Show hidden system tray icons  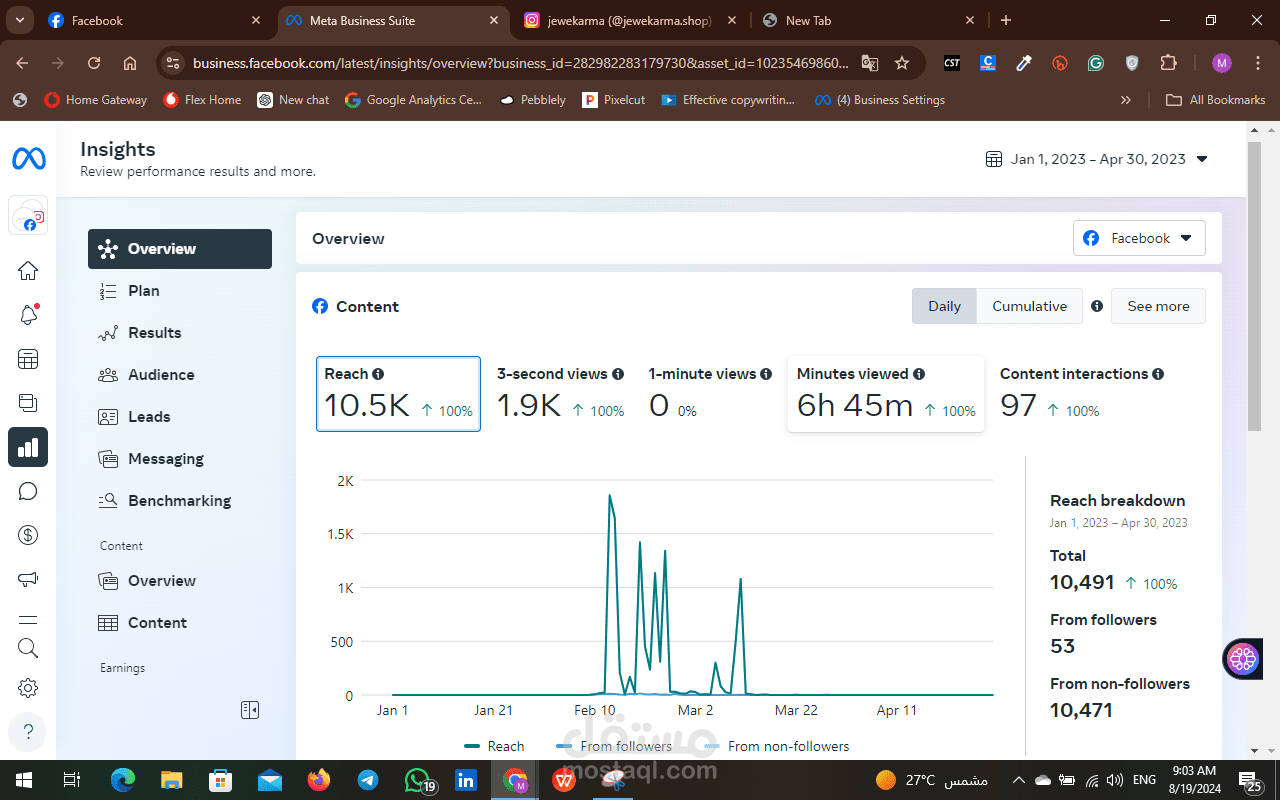1018,780
